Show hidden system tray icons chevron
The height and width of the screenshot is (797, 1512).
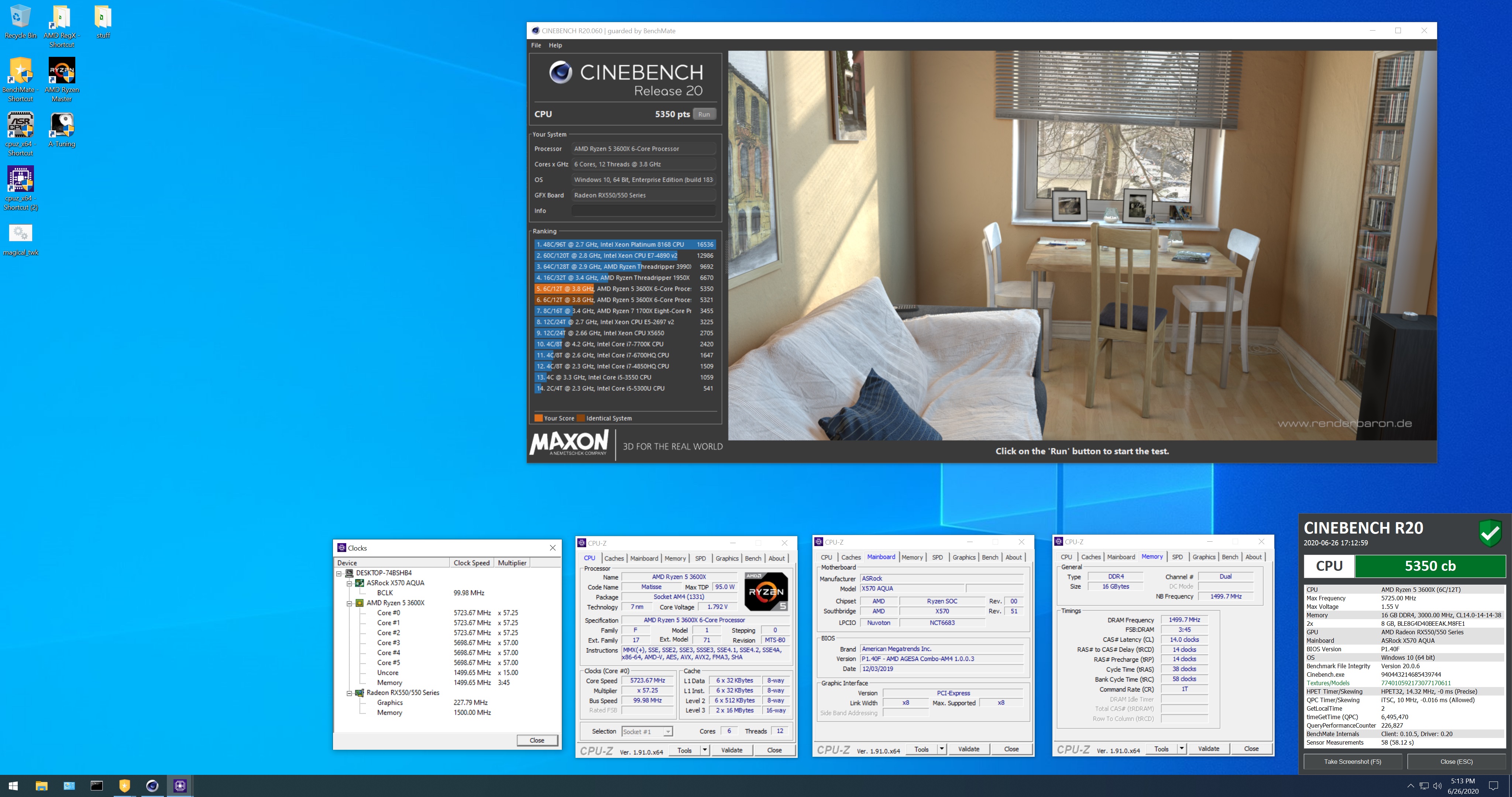click(1410, 786)
